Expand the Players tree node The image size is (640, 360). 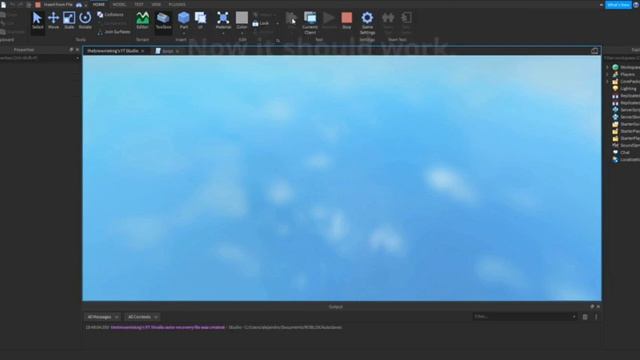pyautogui.click(x=607, y=75)
